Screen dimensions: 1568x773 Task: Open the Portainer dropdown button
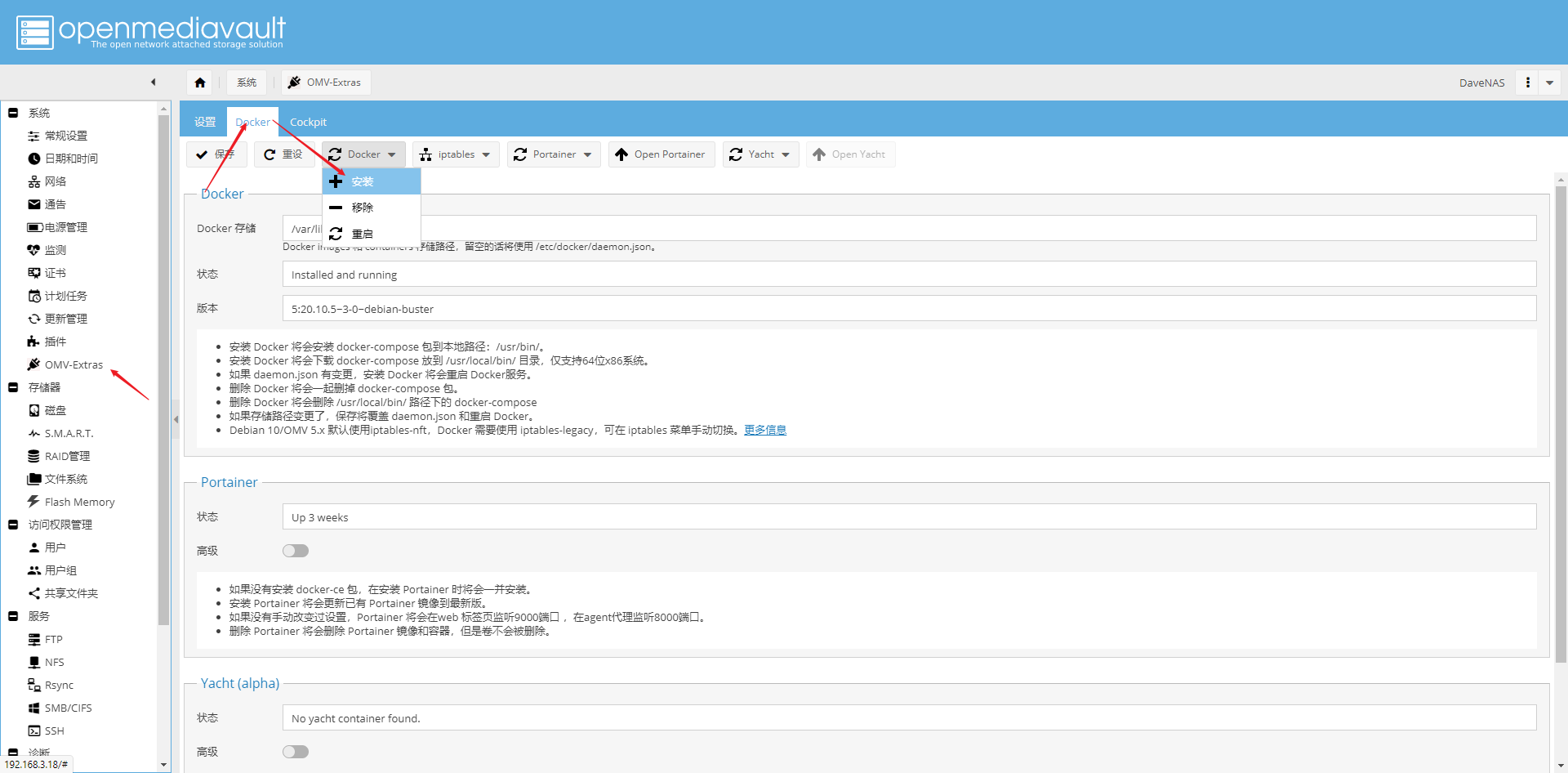point(554,154)
